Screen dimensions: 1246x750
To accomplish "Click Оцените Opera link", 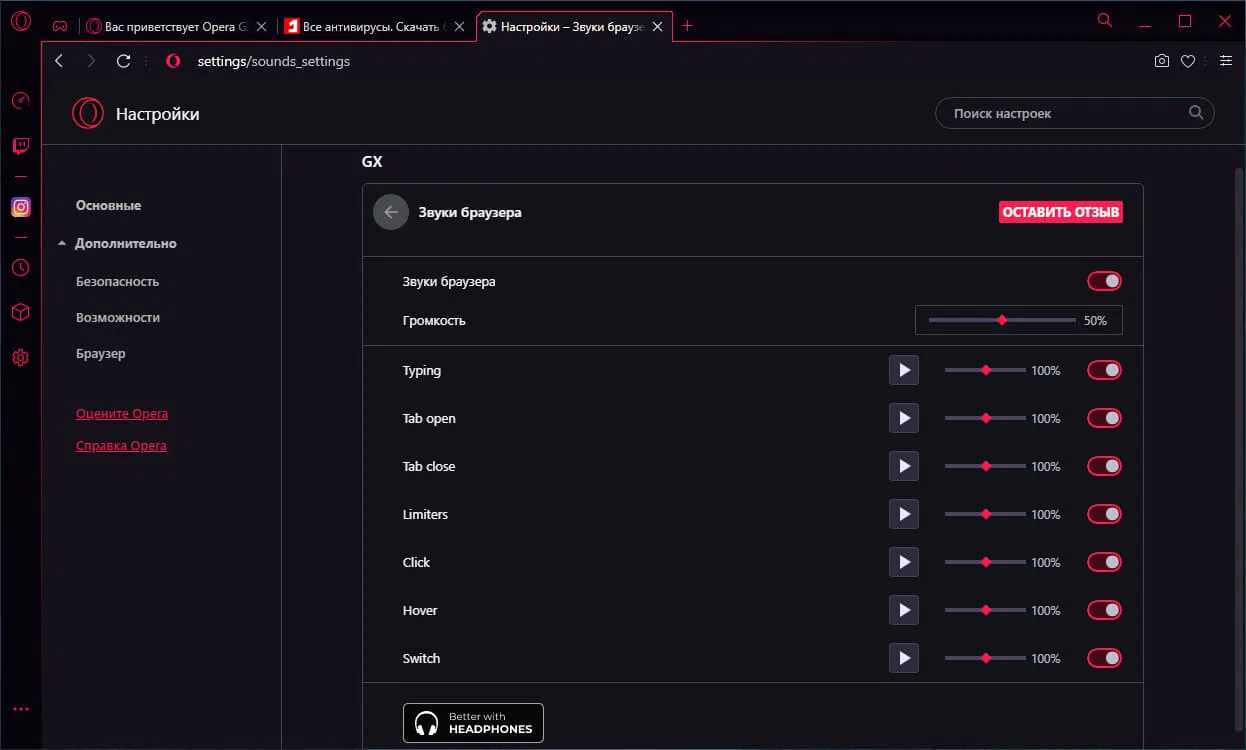I will (x=122, y=413).
